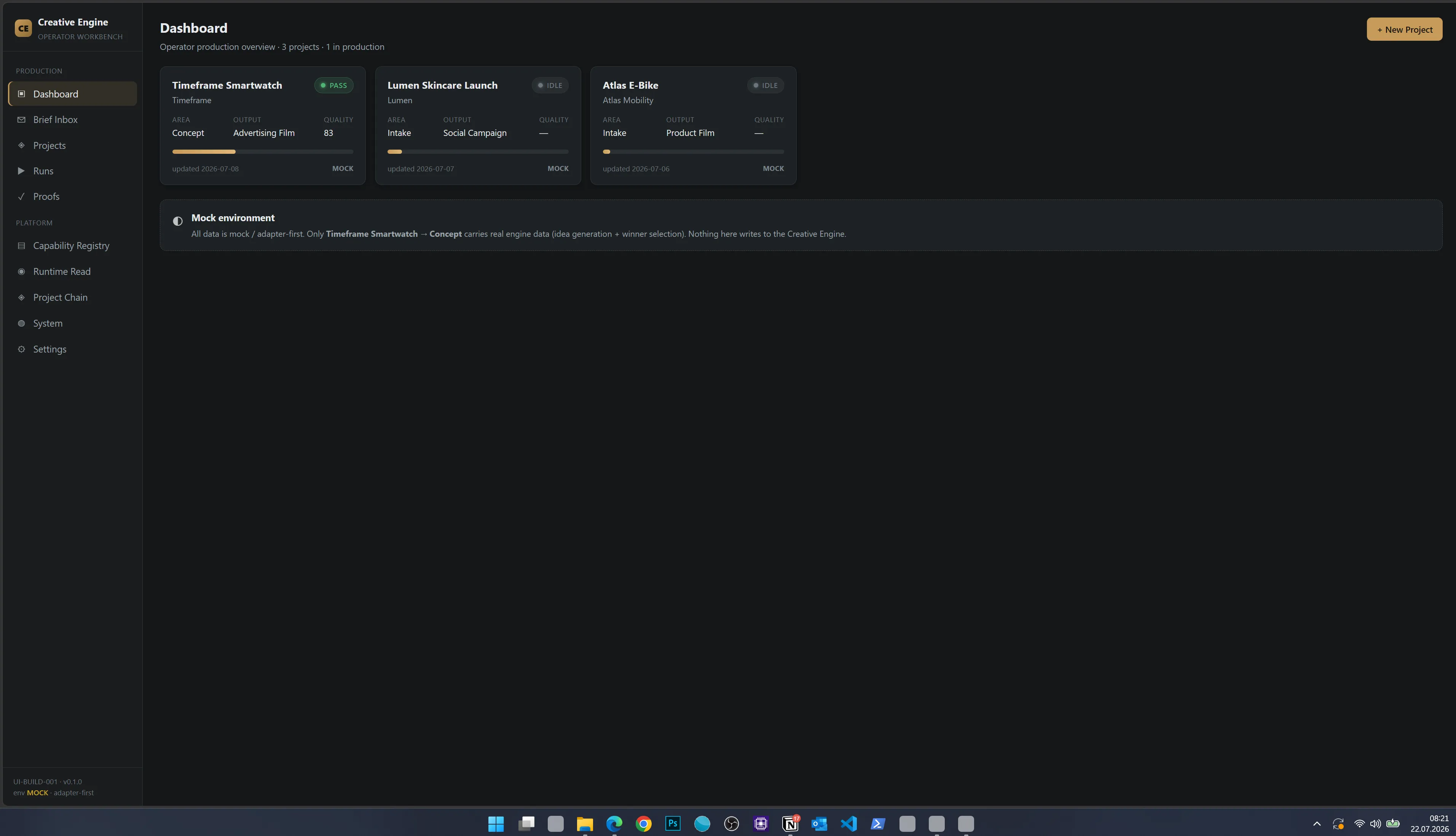
Task: Open Settings in the sidebar
Action: pyautogui.click(x=72, y=349)
